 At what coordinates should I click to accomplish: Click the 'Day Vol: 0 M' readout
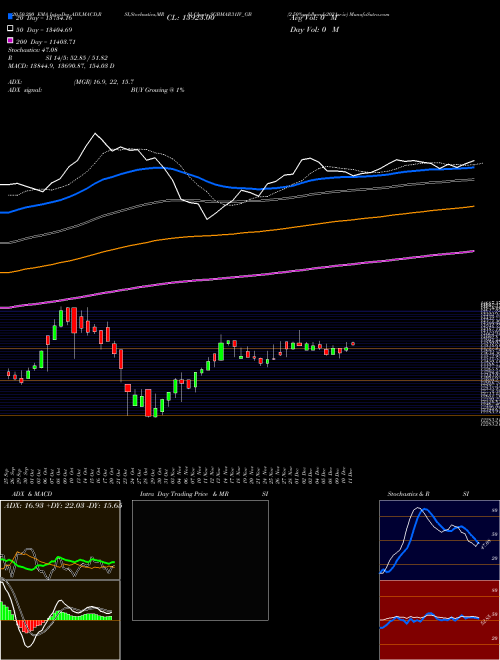click(x=314, y=29)
